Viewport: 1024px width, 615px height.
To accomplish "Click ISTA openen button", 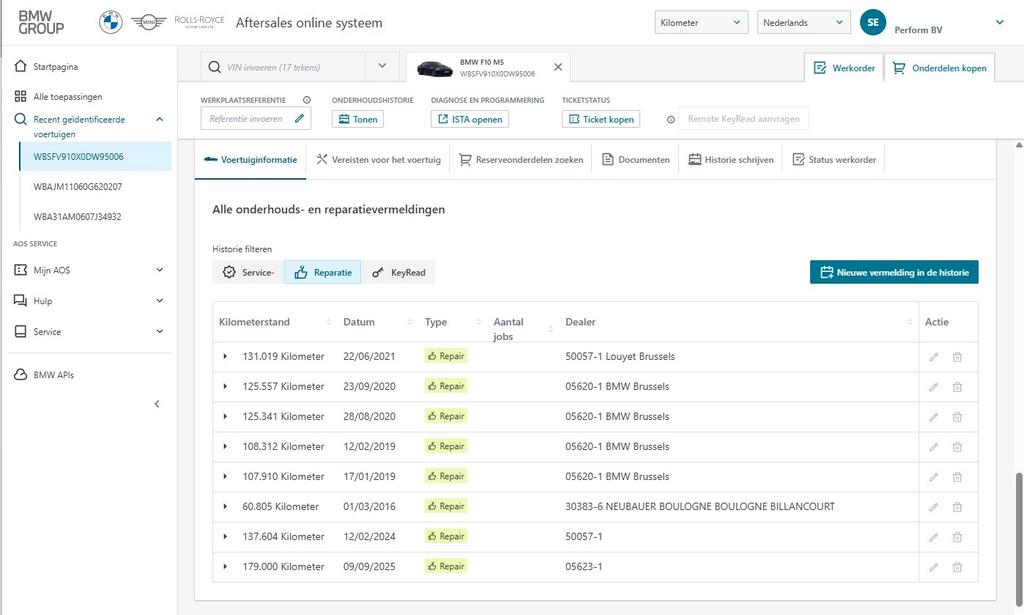I will (470, 119).
